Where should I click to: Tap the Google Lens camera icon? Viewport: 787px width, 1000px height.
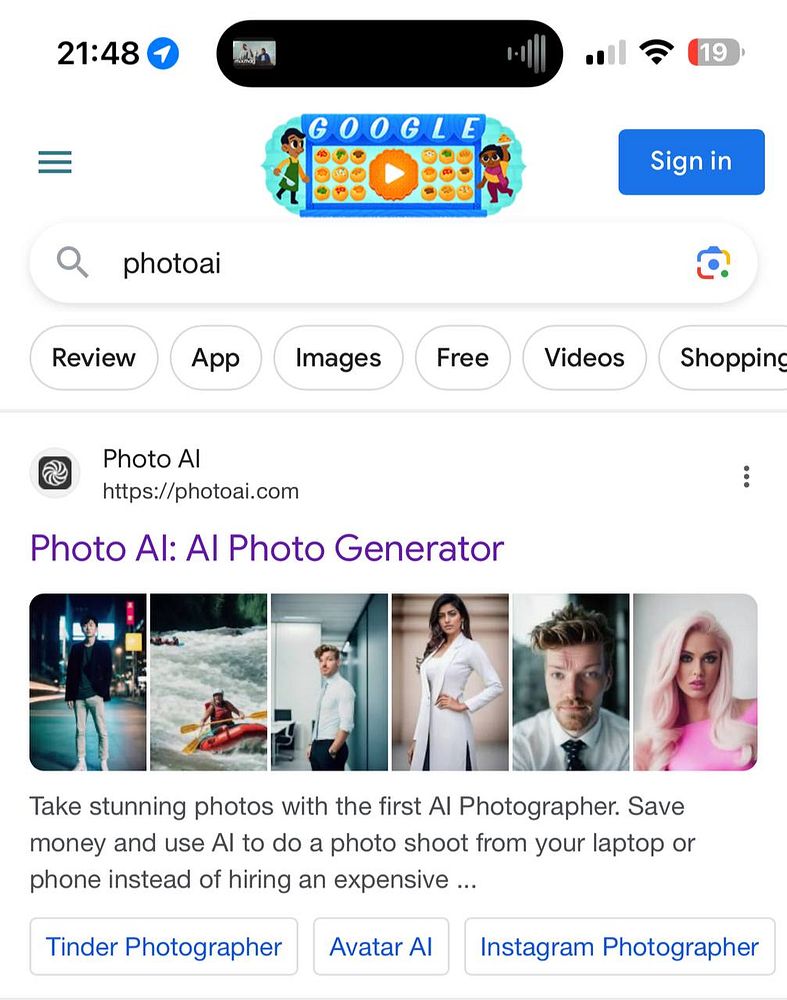(x=713, y=263)
